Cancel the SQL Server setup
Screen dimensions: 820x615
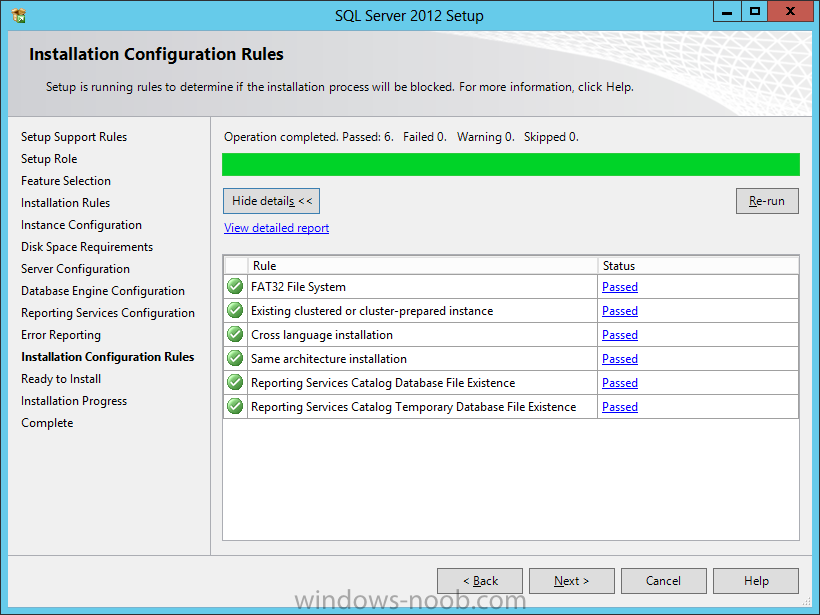coord(664,581)
